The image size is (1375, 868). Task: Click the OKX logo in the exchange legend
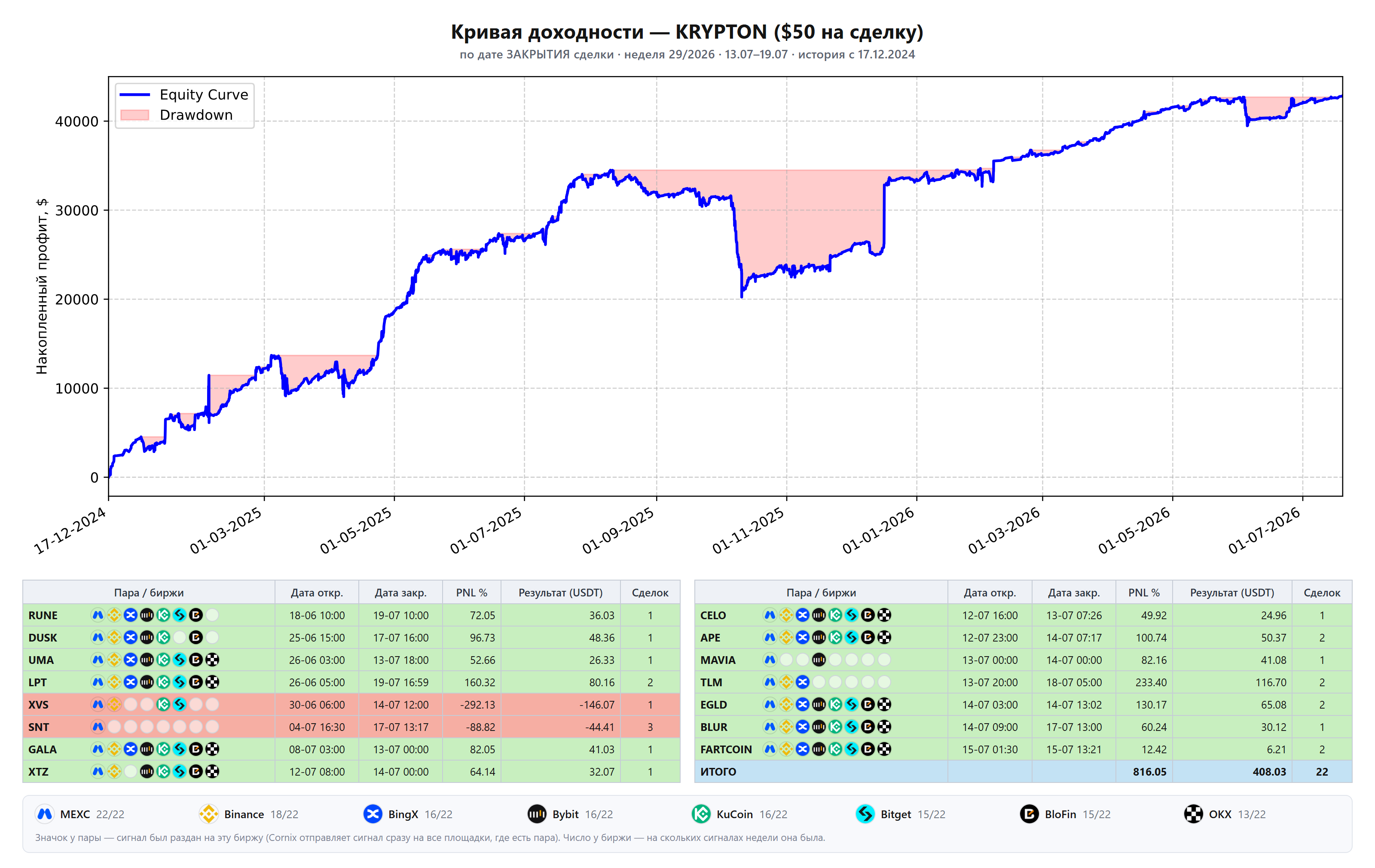(x=1193, y=814)
